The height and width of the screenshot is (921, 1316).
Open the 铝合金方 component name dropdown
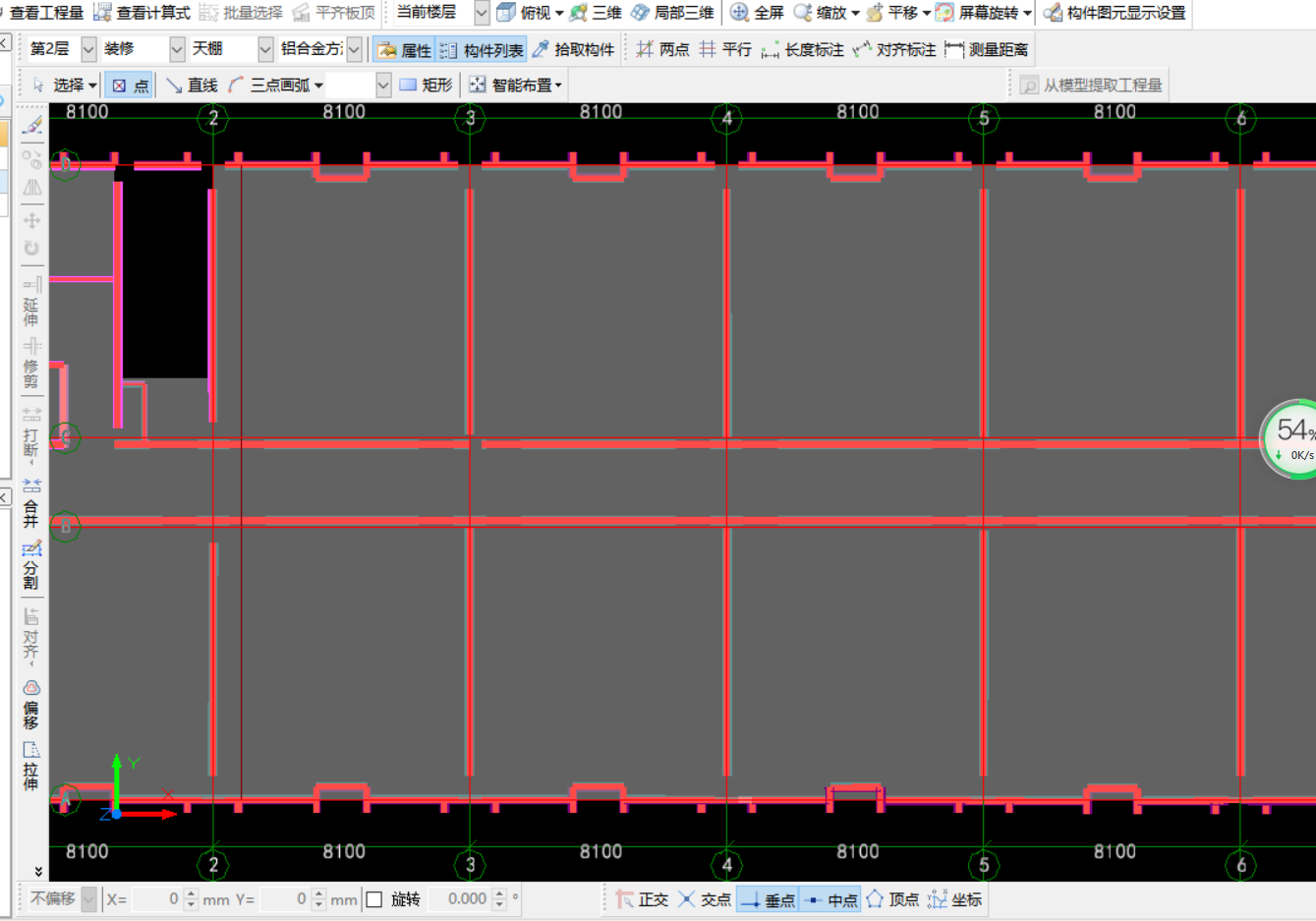354,49
